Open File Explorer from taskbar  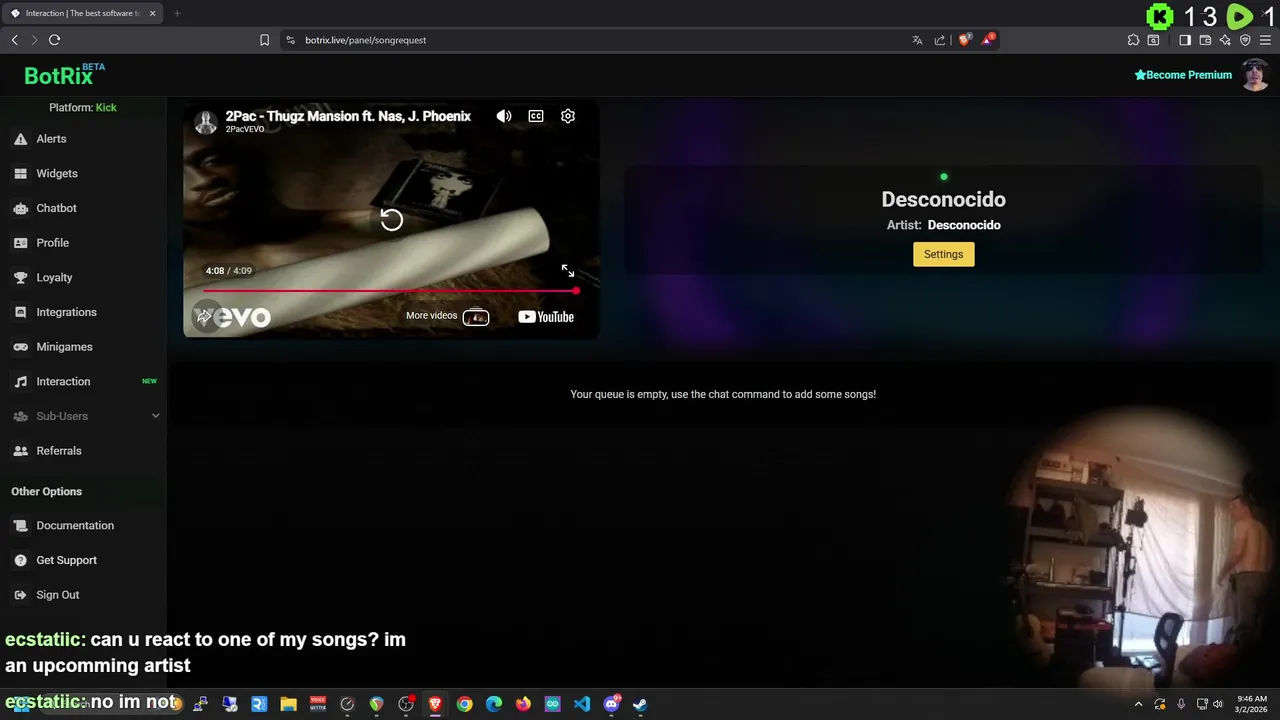(288, 704)
